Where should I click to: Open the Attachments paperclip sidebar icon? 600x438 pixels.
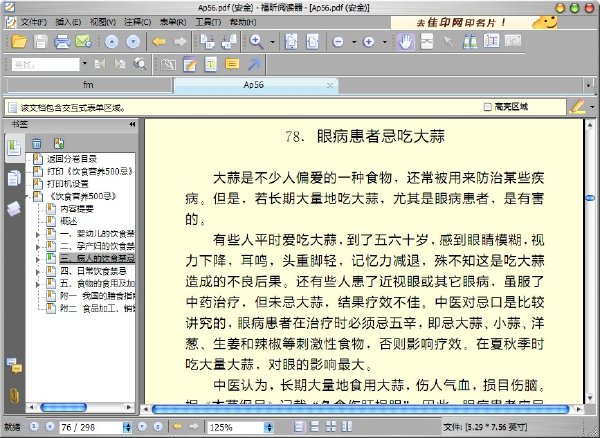(14, 395)
